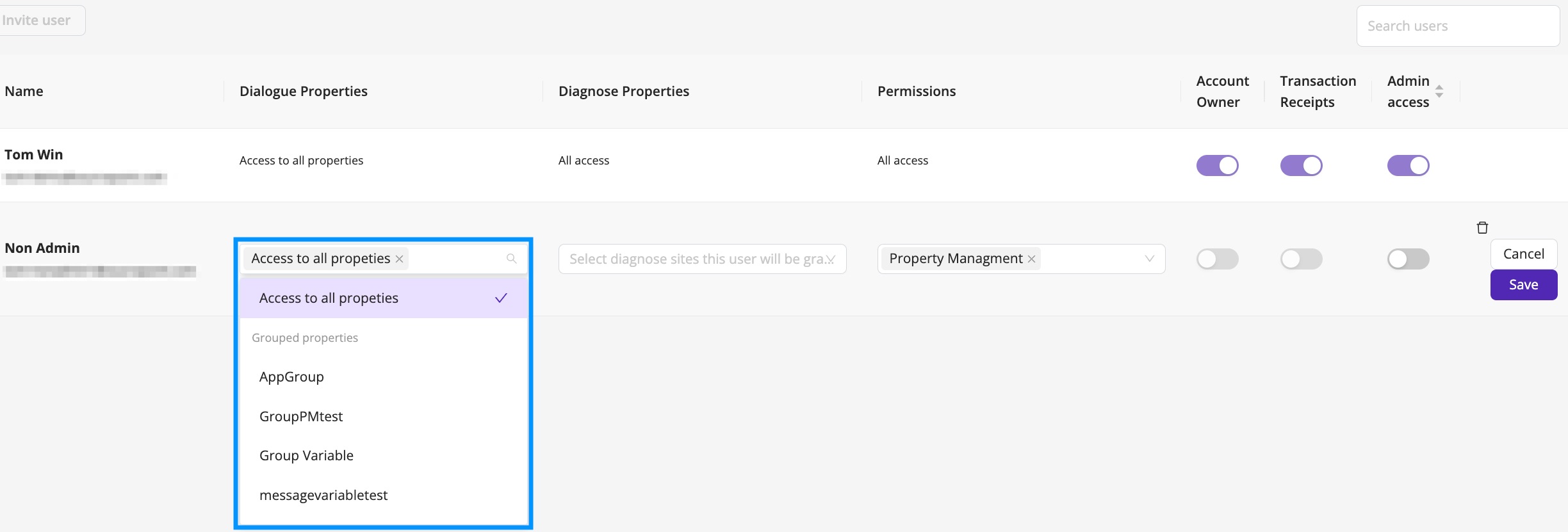
Task: Remove the Access to all propeties tag
Action: click(399, 259)
